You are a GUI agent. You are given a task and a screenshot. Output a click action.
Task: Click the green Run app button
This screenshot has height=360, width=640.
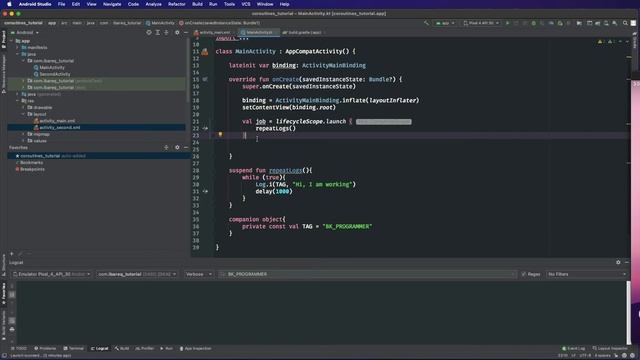pos(507,23)
